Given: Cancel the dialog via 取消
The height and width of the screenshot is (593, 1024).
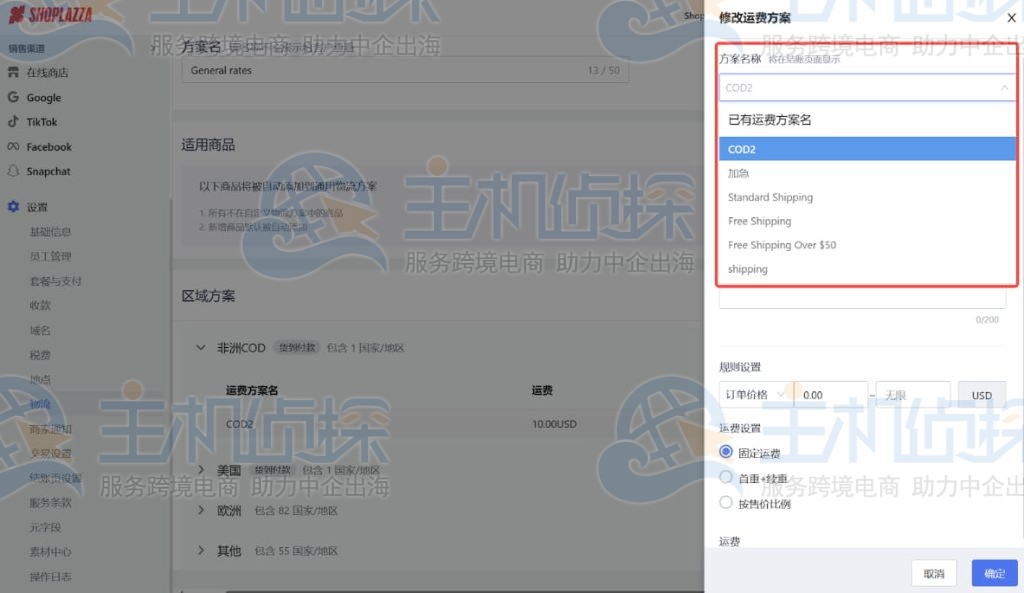Looking at the screenshot, I should tap(934, 572).
